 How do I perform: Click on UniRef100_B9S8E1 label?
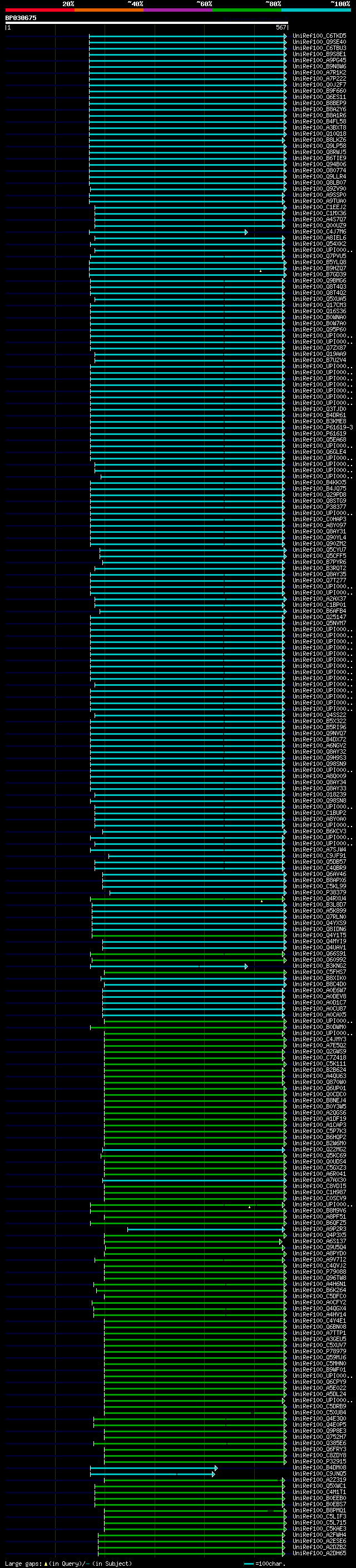[x=319, y=54]
